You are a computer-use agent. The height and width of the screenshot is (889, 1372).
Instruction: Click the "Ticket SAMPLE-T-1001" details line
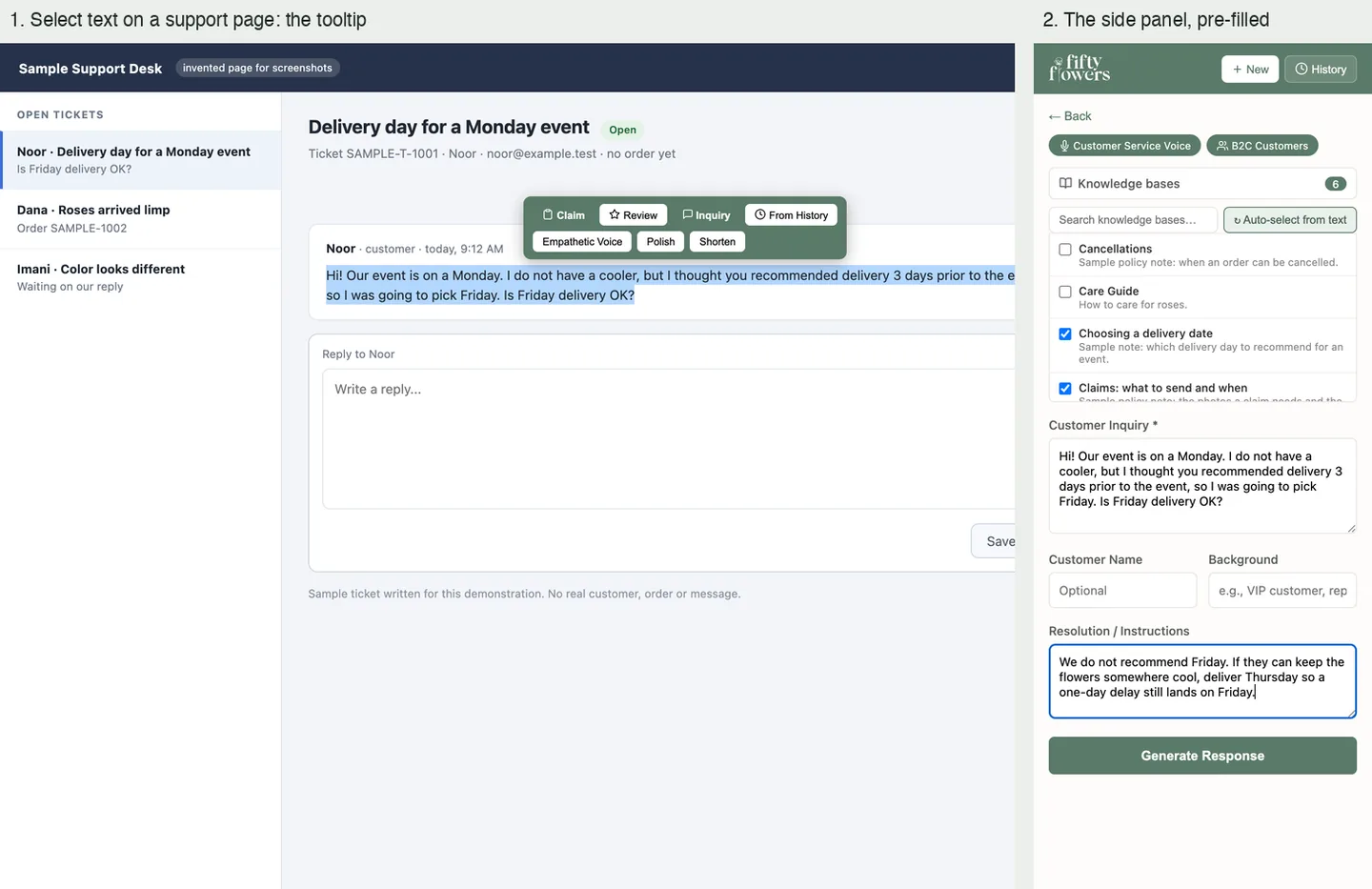pos(492,153)
